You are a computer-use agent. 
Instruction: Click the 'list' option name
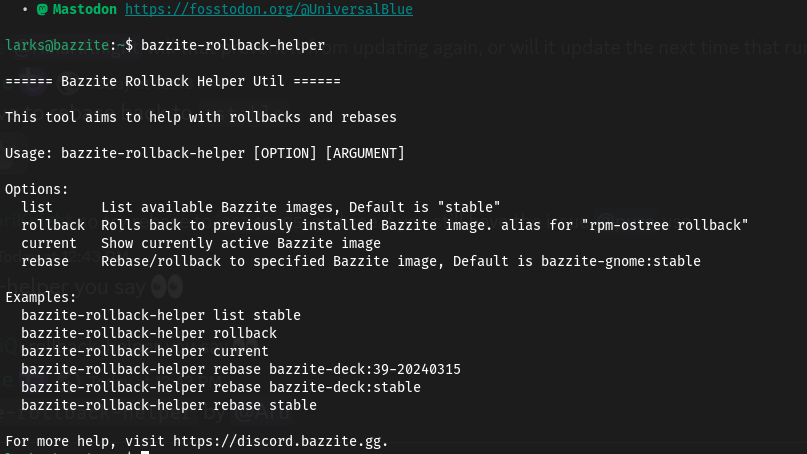[37, 207]
